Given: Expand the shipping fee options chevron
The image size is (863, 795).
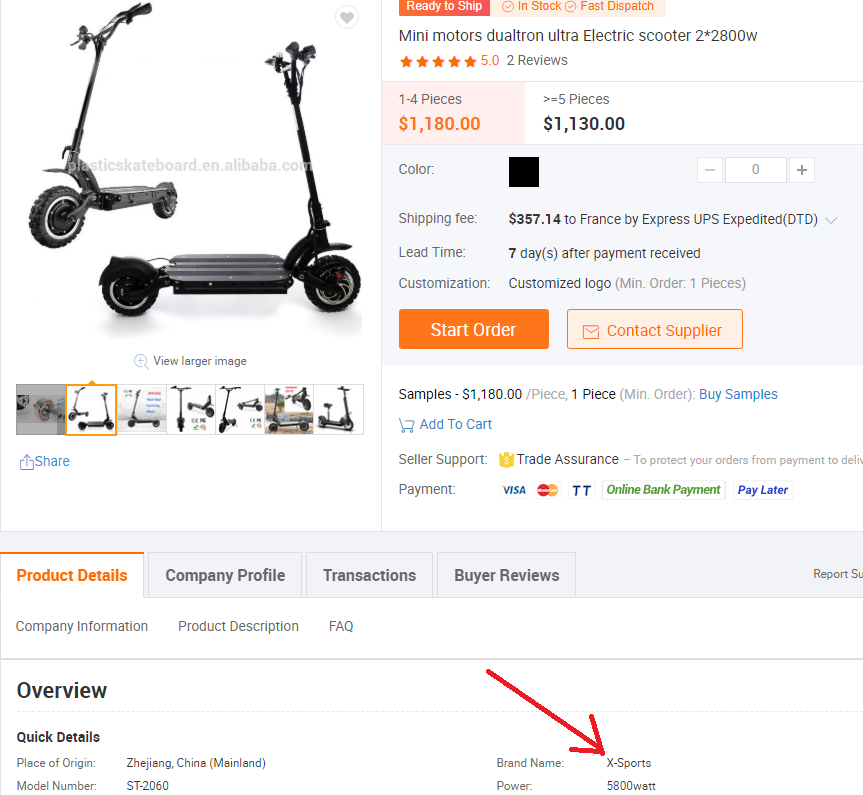Looking at the screenshot, I should click(831, 220).
